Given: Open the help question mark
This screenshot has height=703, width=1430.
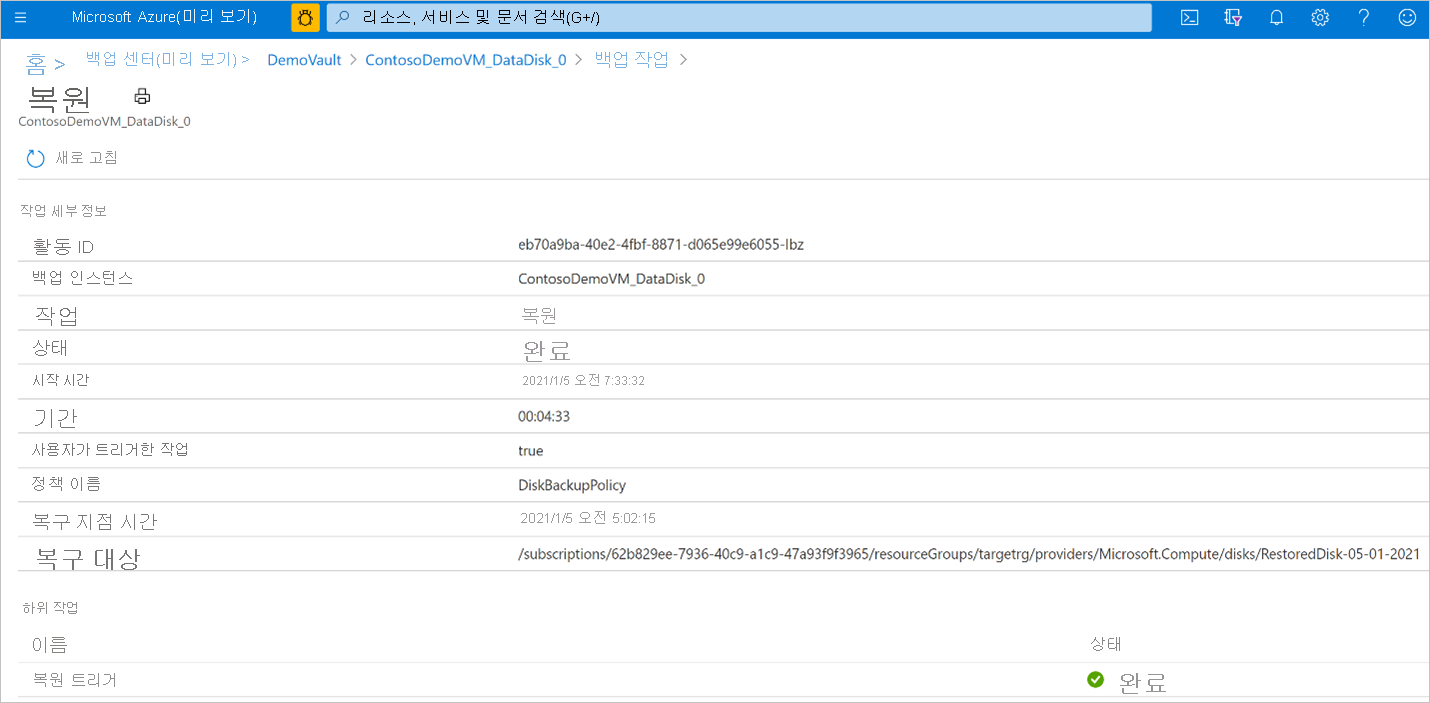Looking at the screenshot, I should tap(1364, 18).
